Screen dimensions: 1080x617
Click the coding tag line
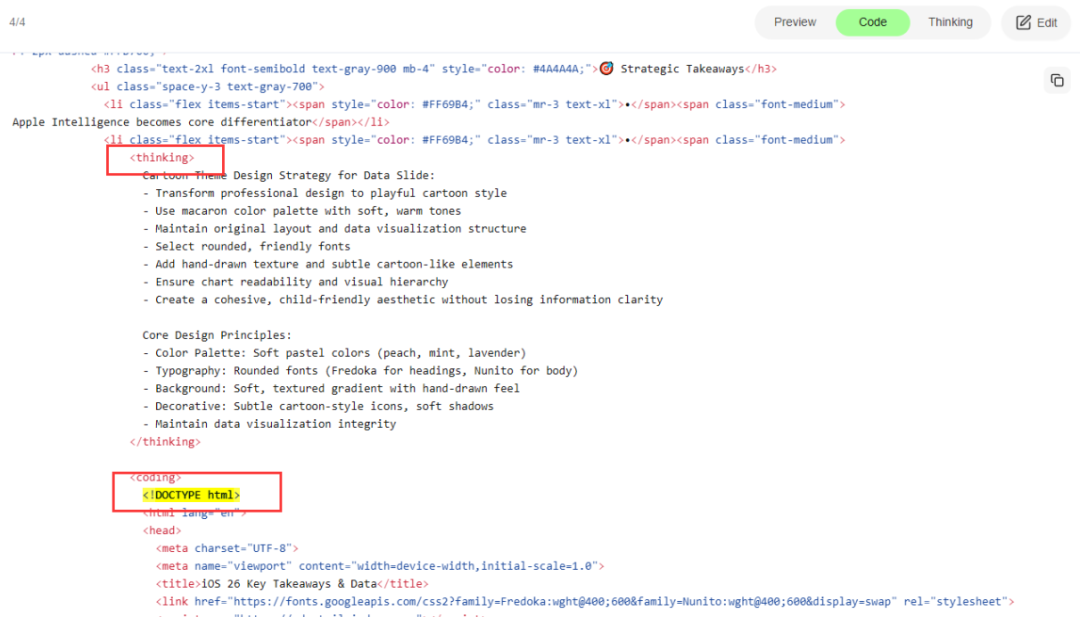click(156, 477)
